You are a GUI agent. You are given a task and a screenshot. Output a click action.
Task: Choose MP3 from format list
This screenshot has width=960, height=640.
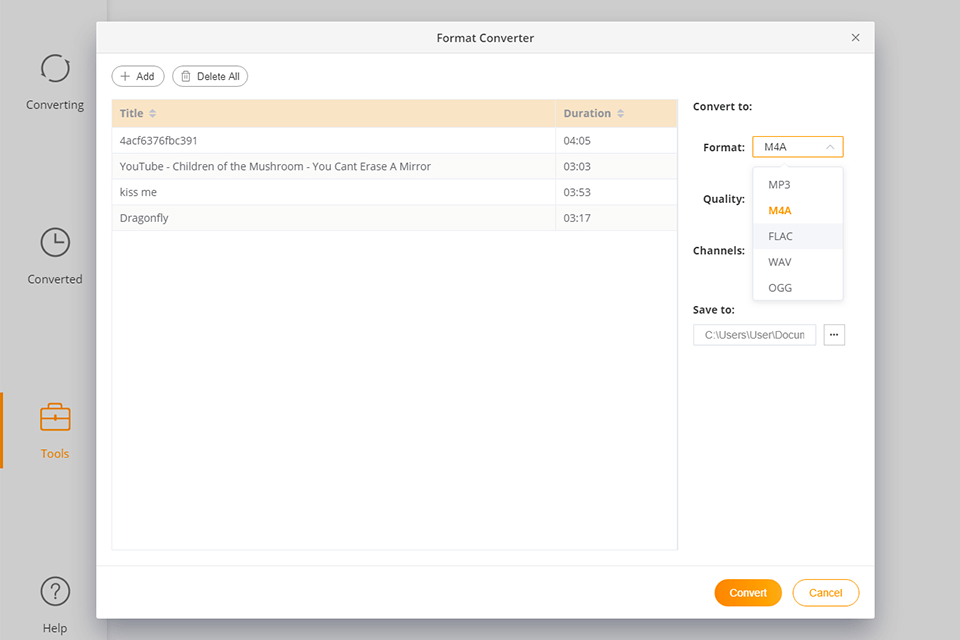click(779, 185)
